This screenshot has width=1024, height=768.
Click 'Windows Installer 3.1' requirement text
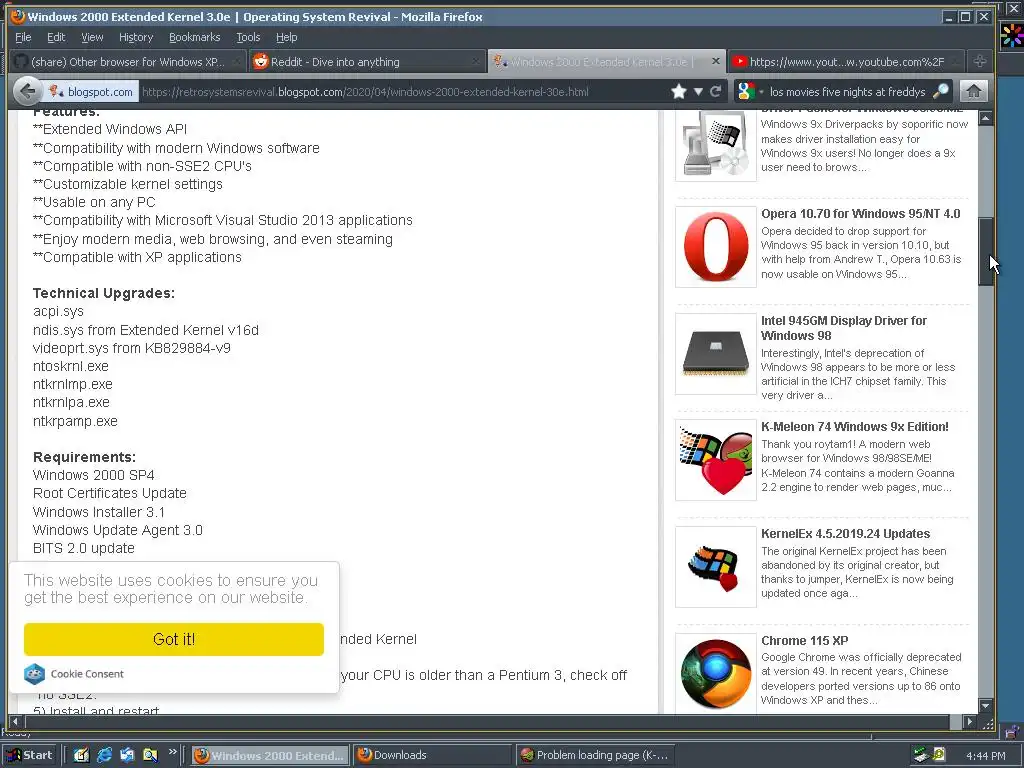[99, 512]
